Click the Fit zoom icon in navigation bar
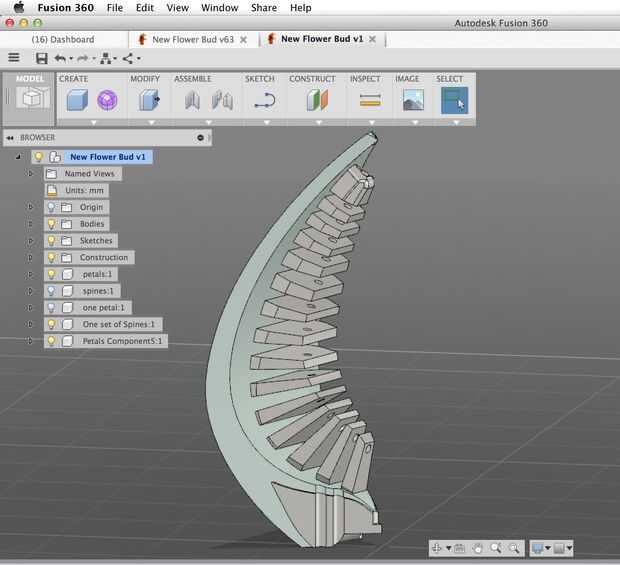 514,548
